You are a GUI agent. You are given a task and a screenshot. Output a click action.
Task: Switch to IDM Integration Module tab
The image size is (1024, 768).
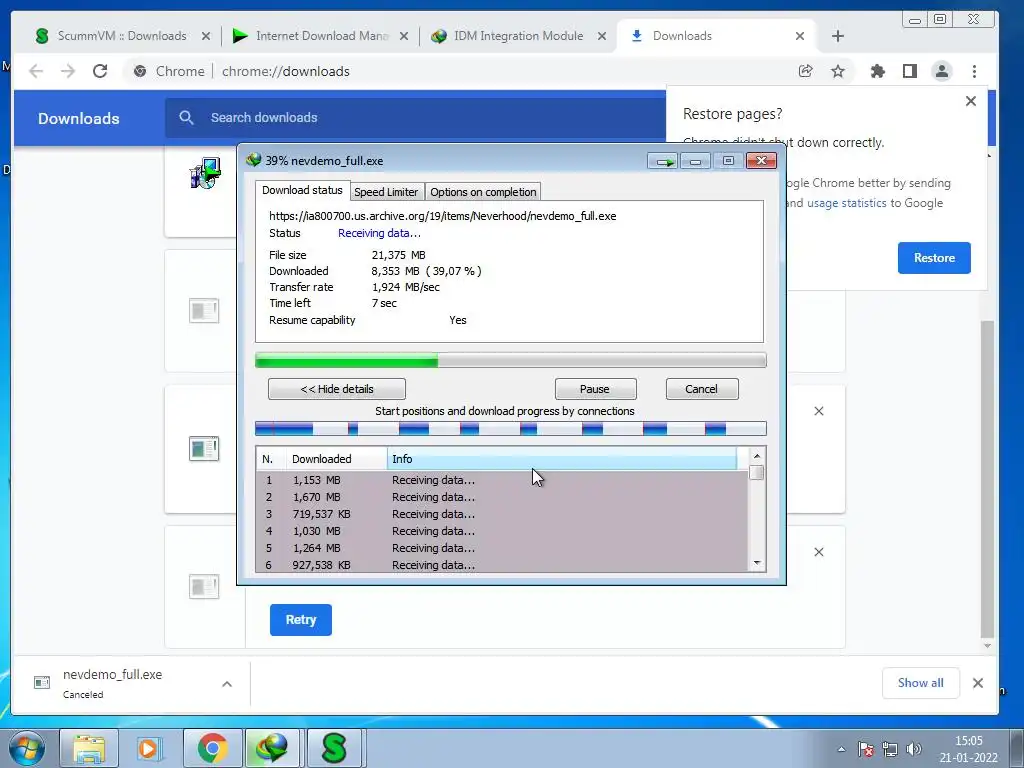(x=518, y=36)
